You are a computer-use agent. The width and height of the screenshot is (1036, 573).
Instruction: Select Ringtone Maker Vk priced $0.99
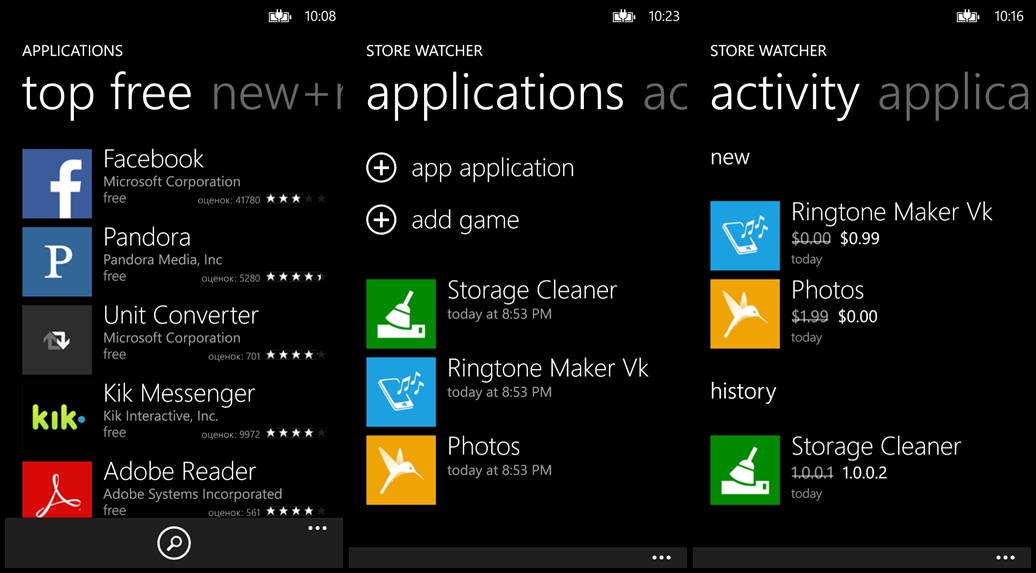[891, 223]
